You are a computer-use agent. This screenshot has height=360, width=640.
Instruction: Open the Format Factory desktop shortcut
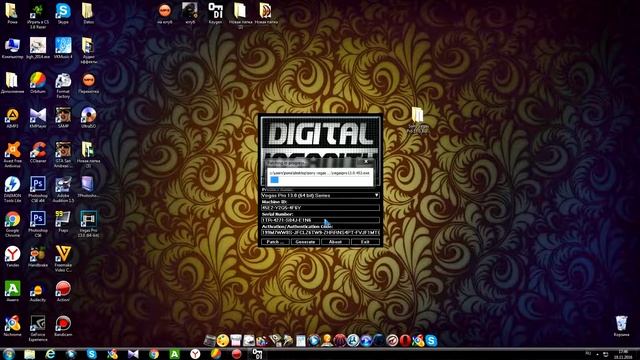click(63, 86)
